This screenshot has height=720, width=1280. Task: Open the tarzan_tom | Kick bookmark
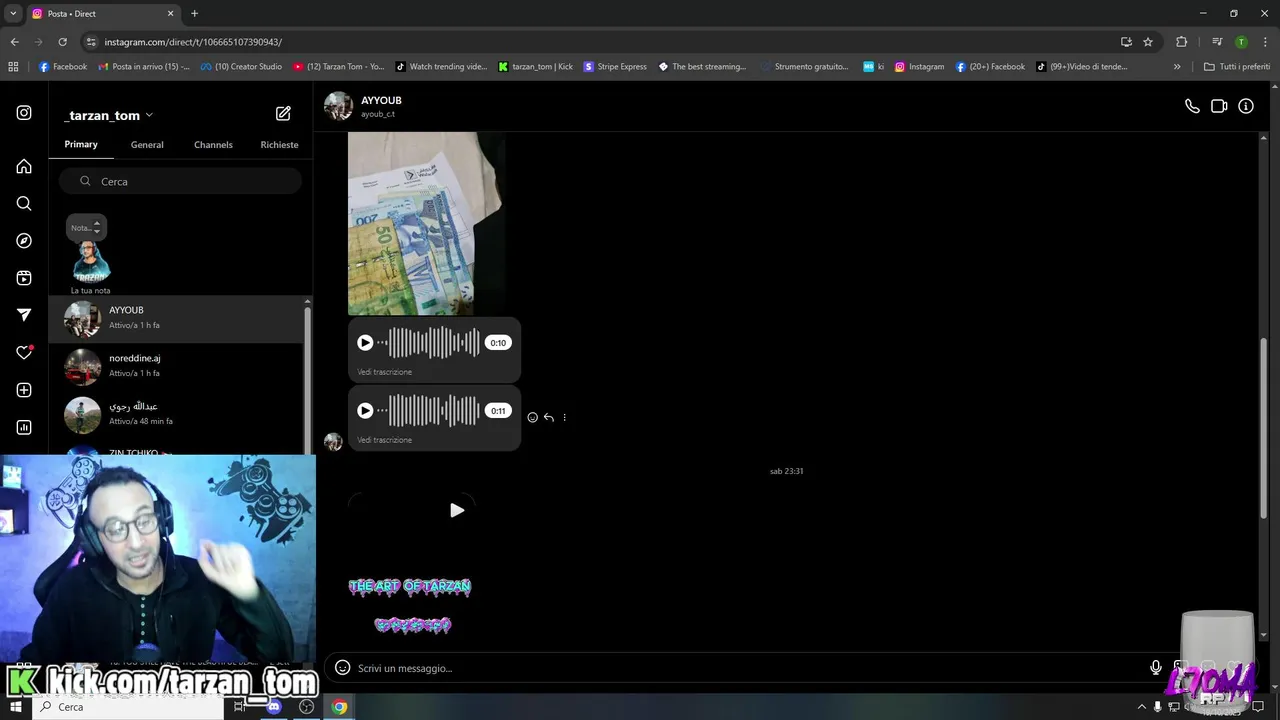tap(535, 67)
